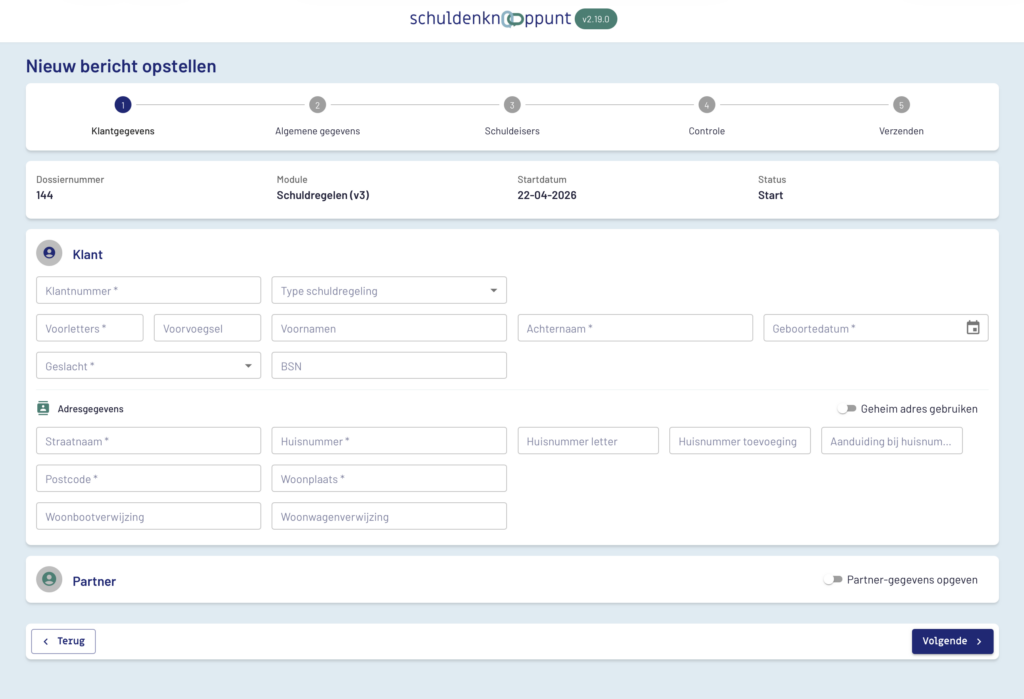Expand the Geslacht dropdown
This screenshot has width=1024, height=699.
point(148,366)
